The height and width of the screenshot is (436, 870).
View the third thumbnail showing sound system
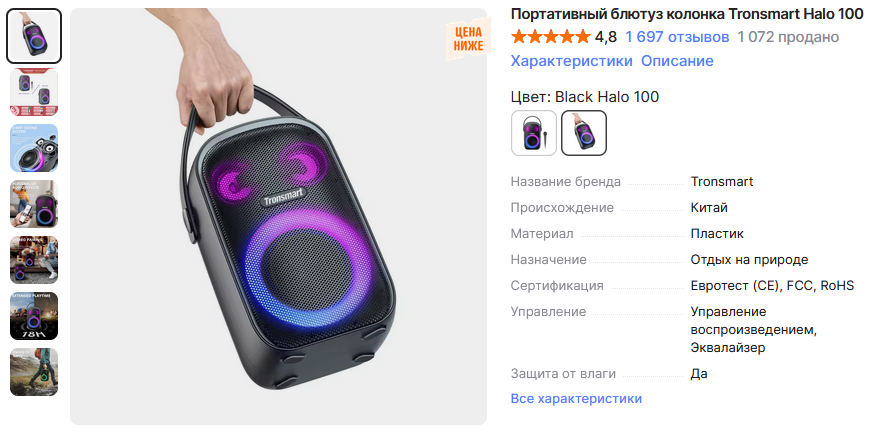point(34,148)
